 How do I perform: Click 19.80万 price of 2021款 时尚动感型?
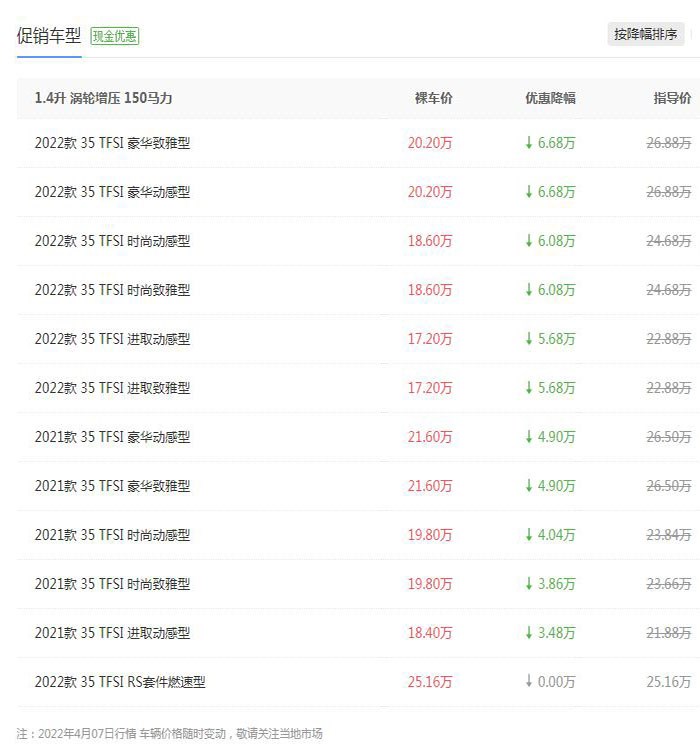[430, 535]
